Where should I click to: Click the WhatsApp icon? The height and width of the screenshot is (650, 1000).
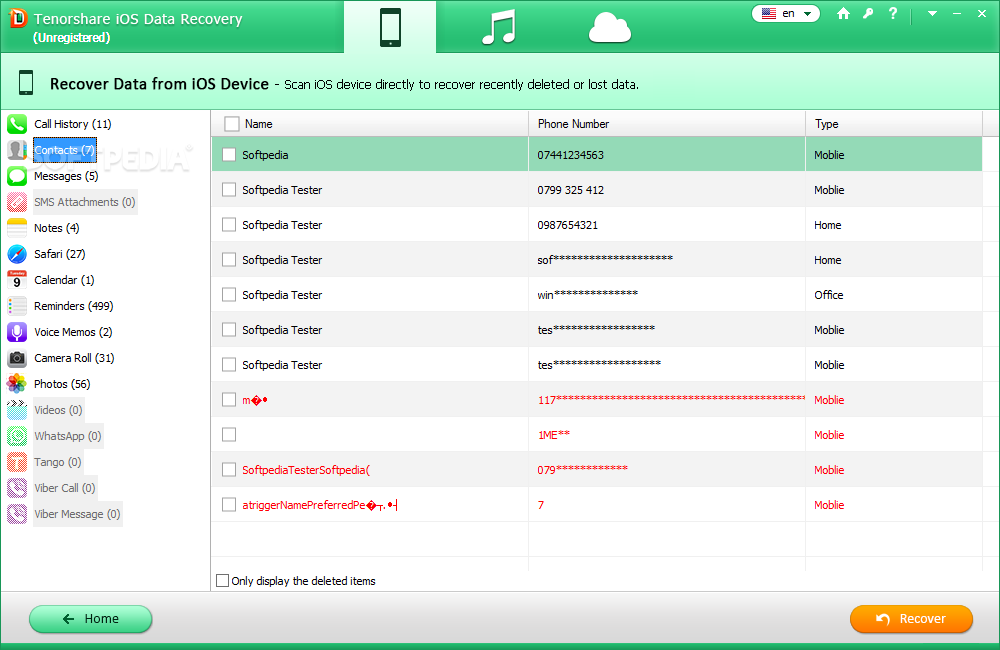[x=17, y=436]
